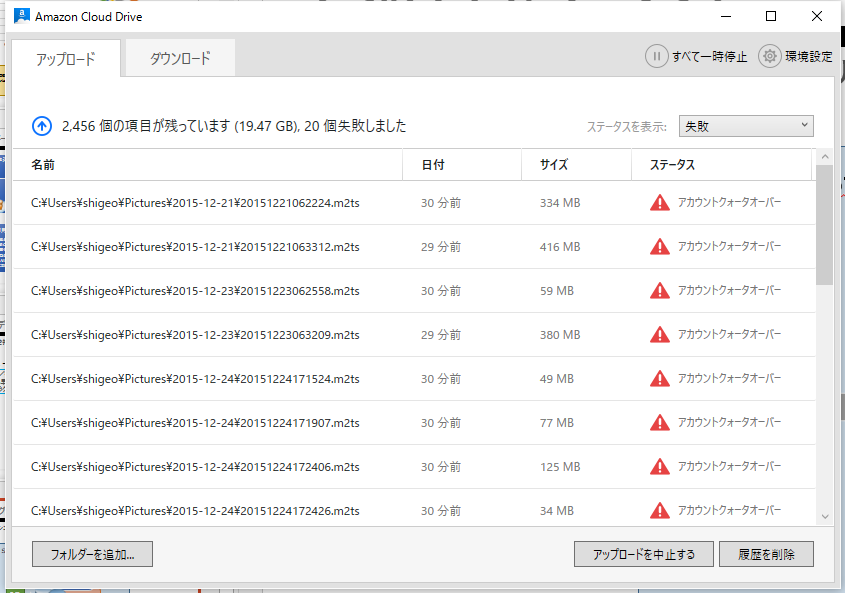
Task: Click the 380 MB size cell
Action: pos(560,335)
